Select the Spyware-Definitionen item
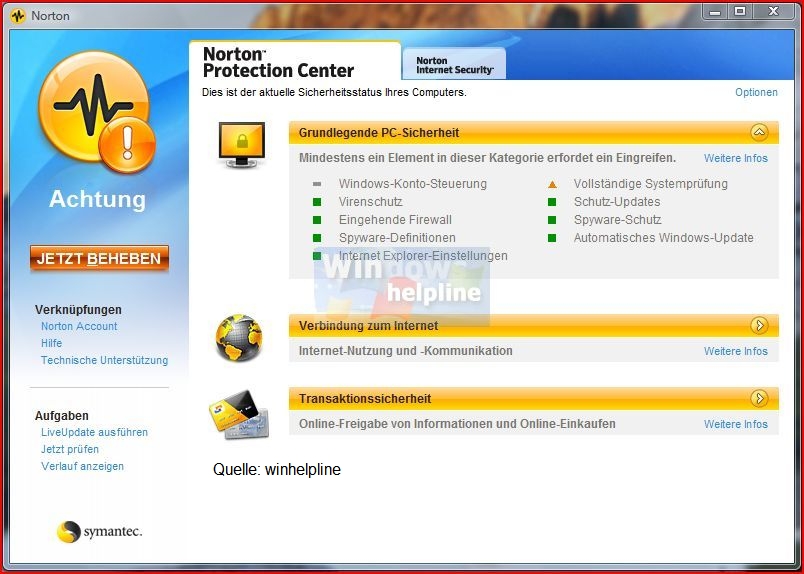This screenshot has width=804, height=574. pos(397,238)
